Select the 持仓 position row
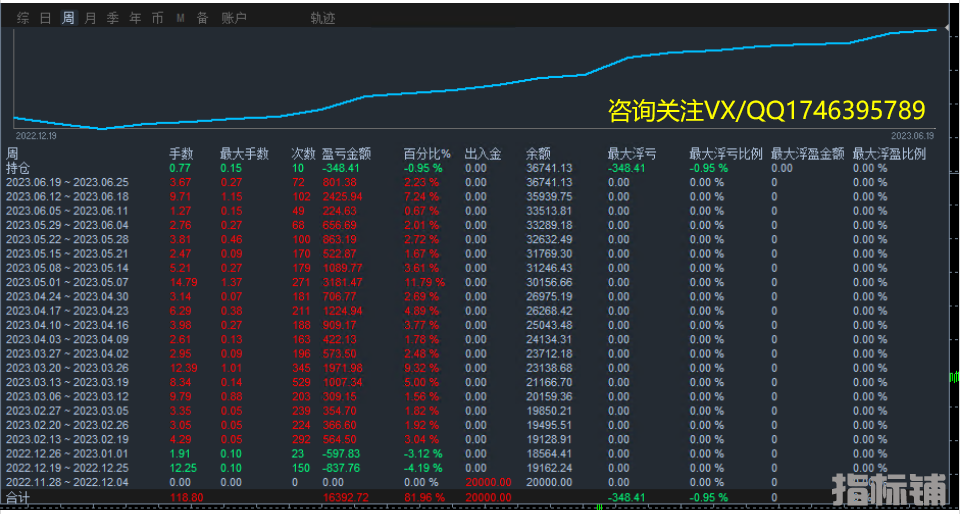Screen dimensions: 960x514 tap(18, 168)
